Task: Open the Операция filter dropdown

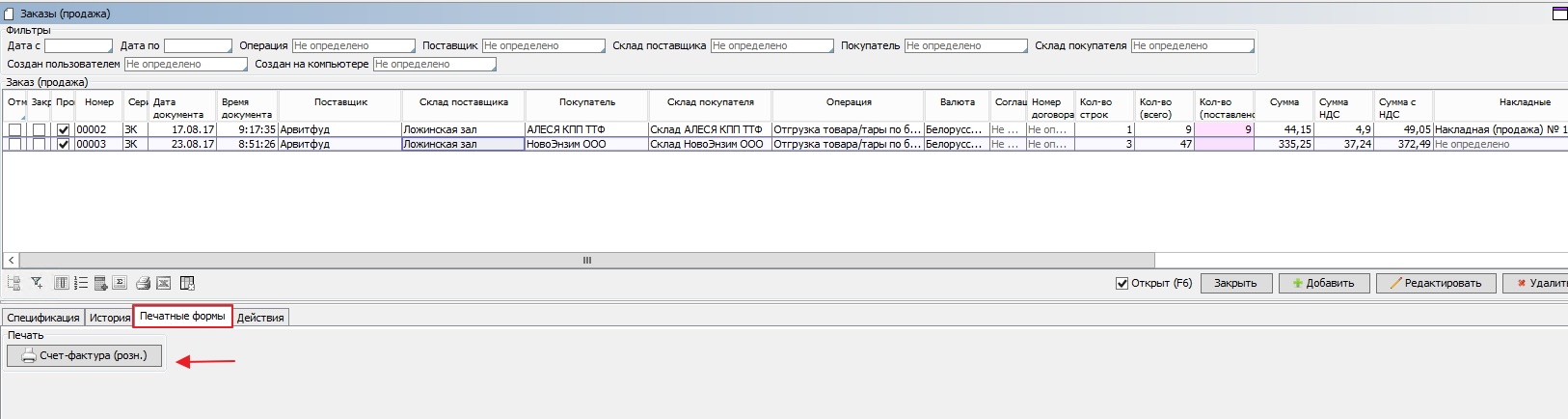Action: pyautogui.click(x=353, y=46)
